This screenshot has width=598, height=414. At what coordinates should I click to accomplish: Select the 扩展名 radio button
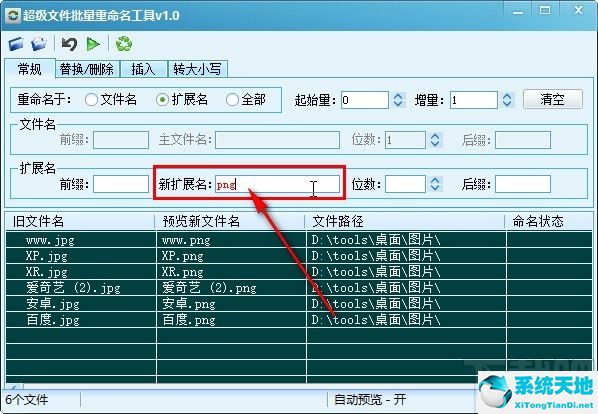[162, 100]
